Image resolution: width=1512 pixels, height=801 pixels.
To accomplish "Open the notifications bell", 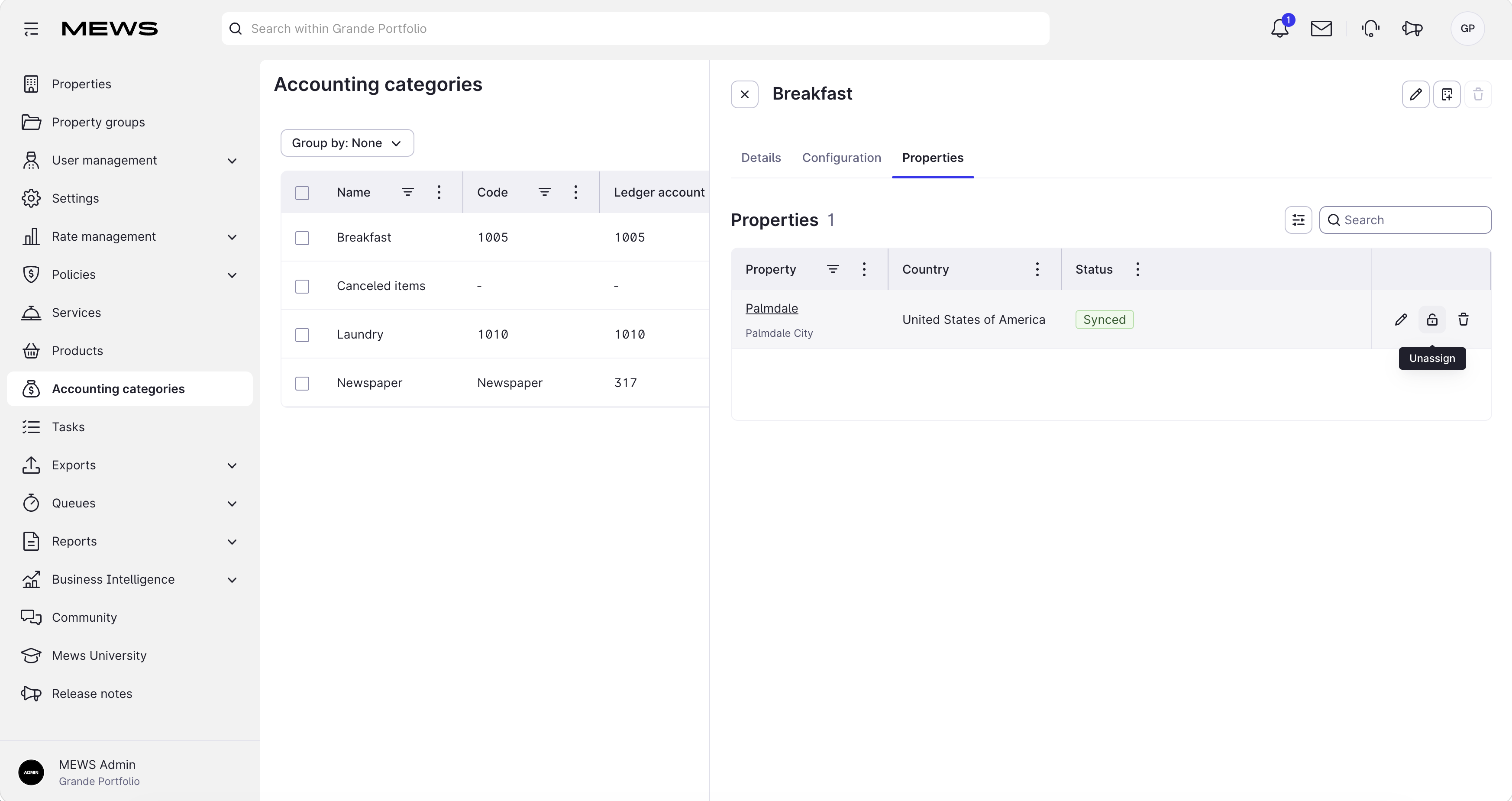I will [x=1279, y=29].
